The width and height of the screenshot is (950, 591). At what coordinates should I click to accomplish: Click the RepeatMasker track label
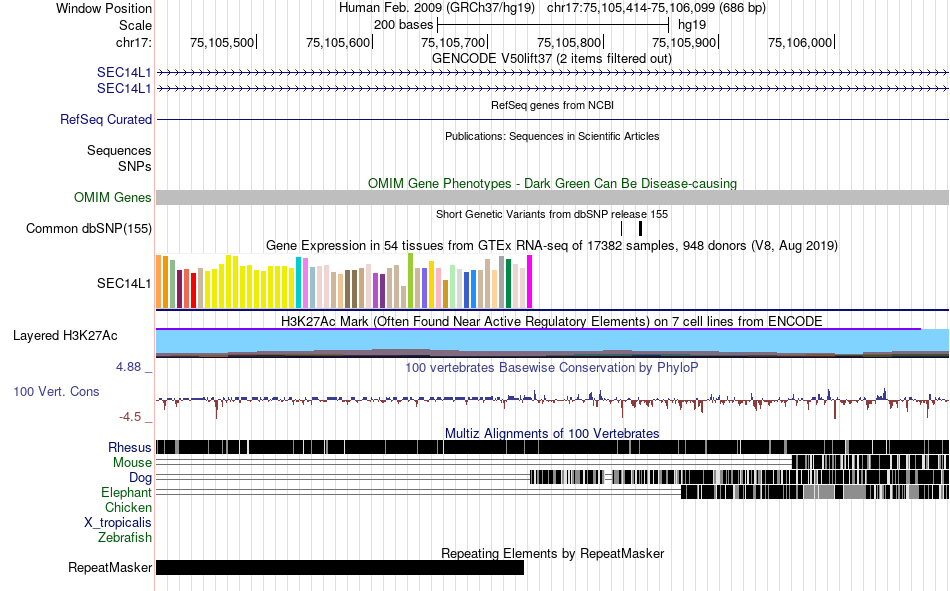[110, 568]
